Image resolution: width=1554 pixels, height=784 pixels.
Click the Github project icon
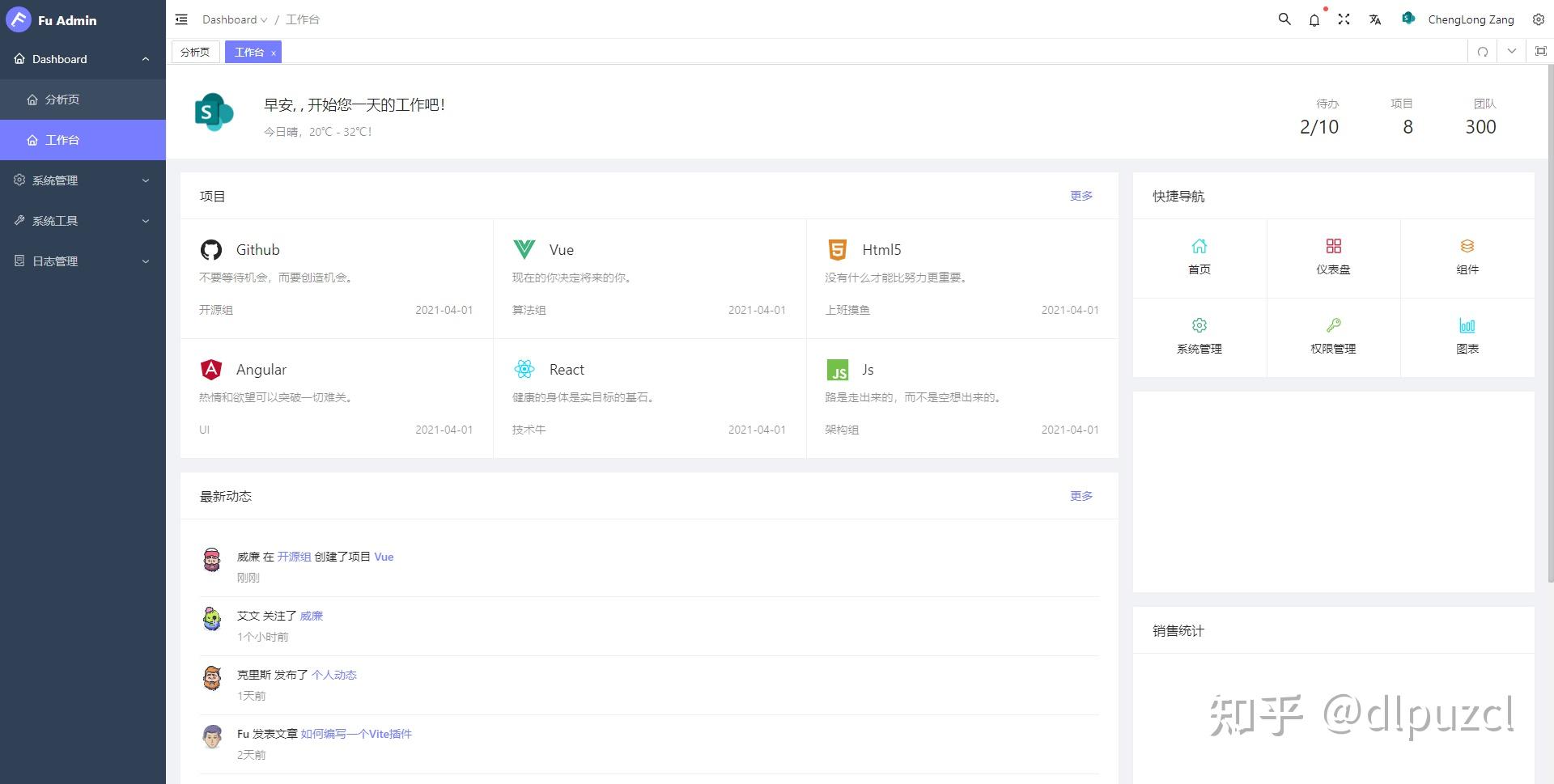coord(210,249)
